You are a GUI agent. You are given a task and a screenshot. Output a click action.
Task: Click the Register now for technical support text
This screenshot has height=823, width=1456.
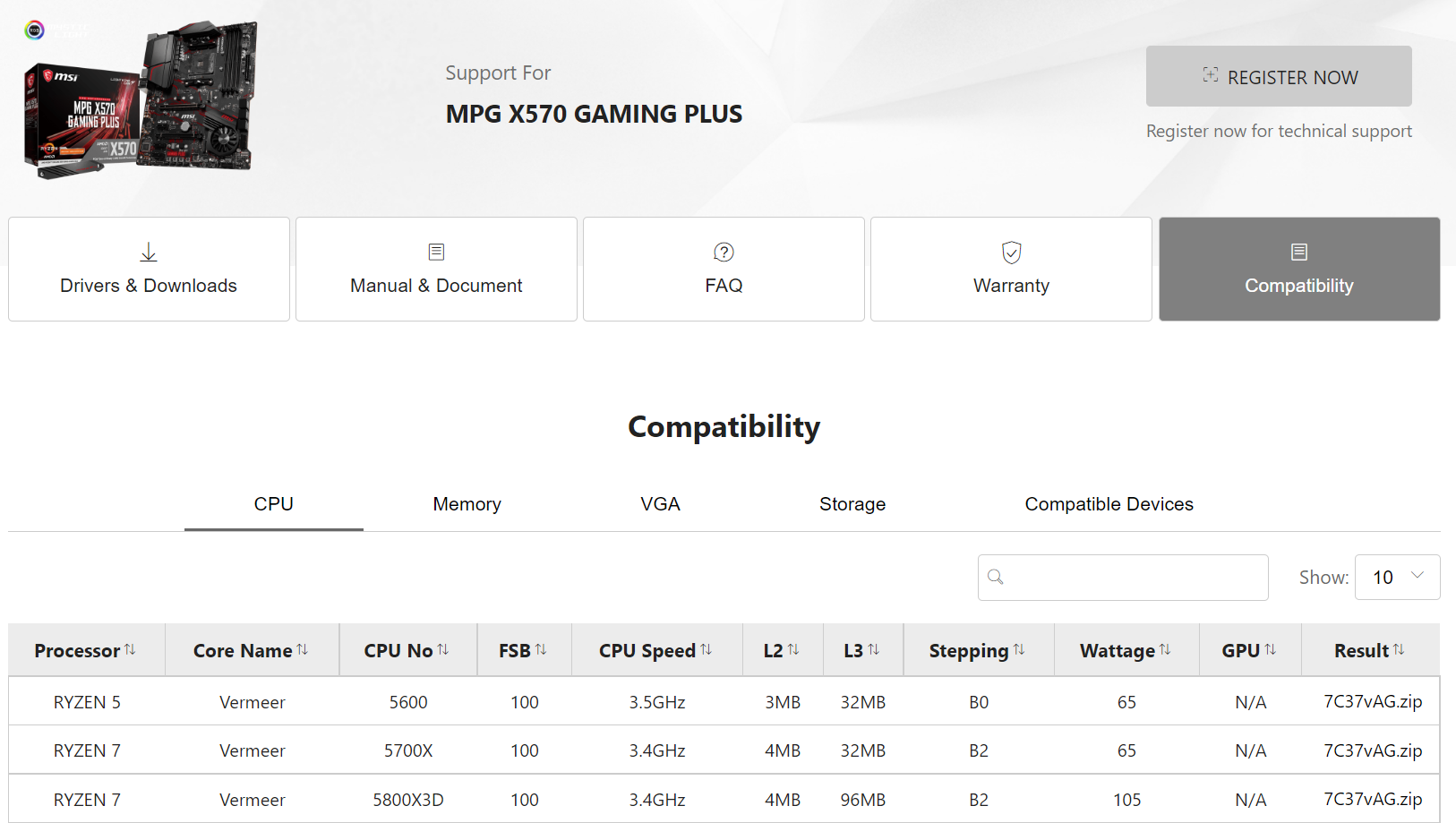[1279, 131]
